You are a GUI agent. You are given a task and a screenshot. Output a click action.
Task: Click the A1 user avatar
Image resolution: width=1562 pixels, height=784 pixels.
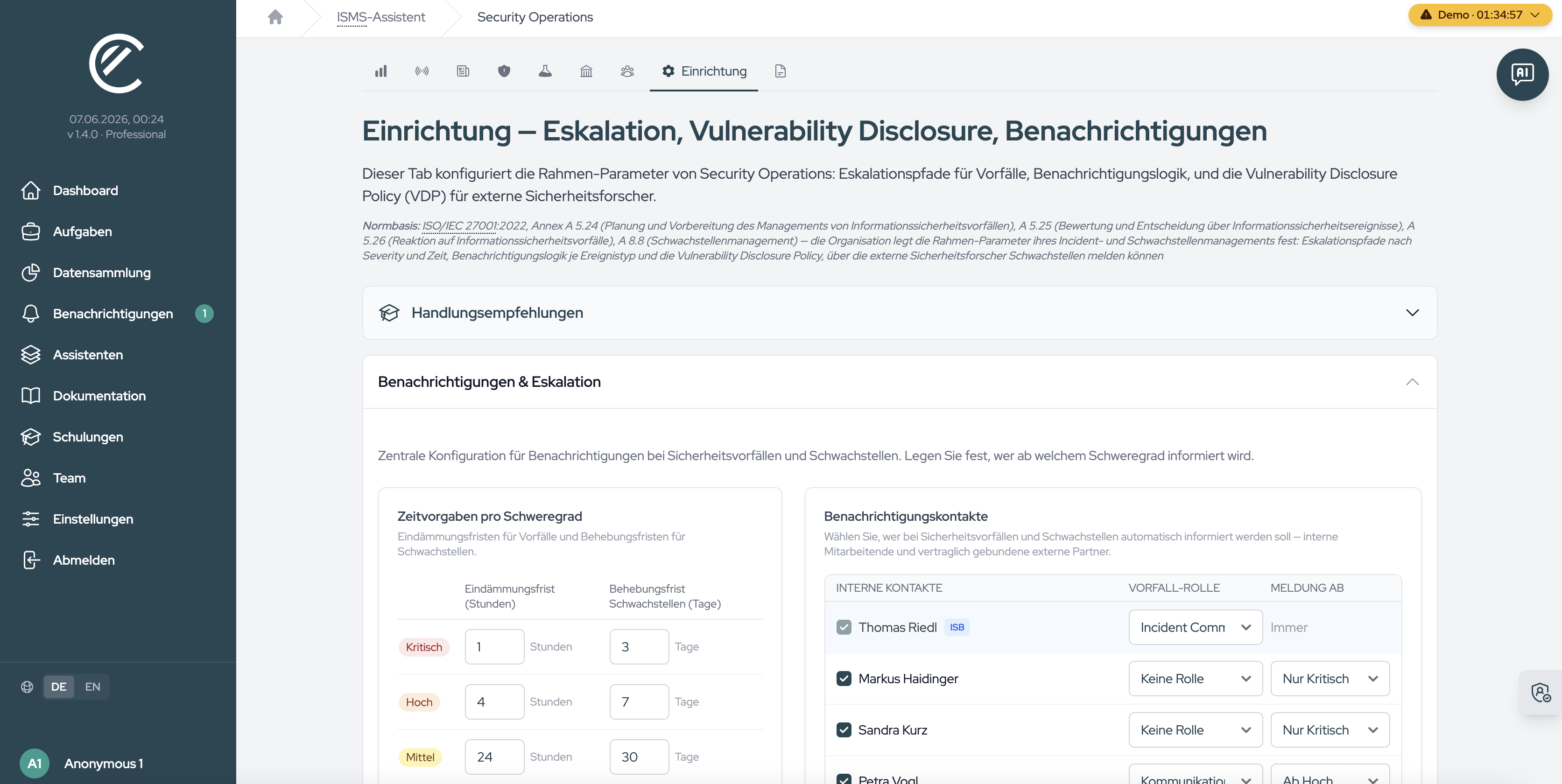35,763
